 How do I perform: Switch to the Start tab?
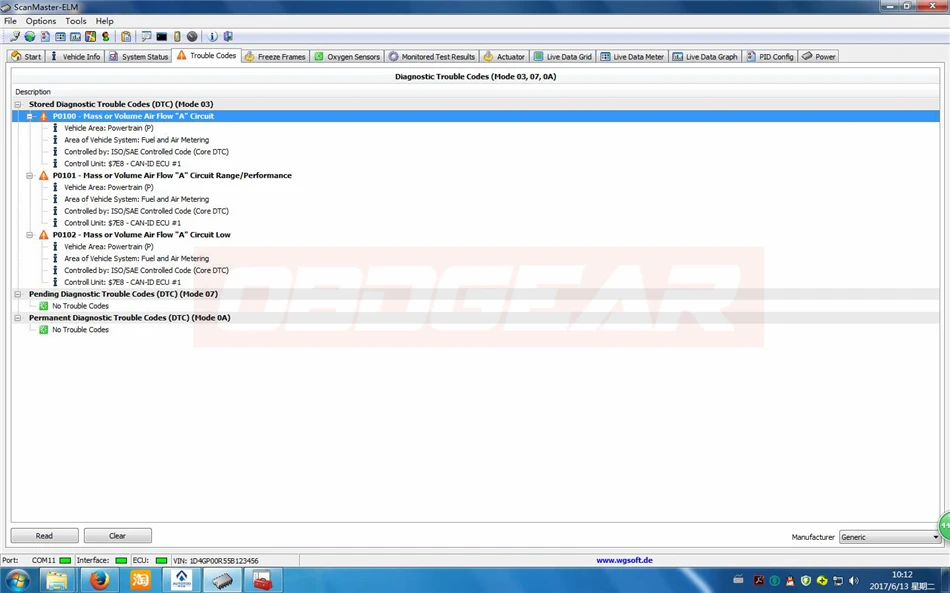pyautogui.click(x=26, y=56)
